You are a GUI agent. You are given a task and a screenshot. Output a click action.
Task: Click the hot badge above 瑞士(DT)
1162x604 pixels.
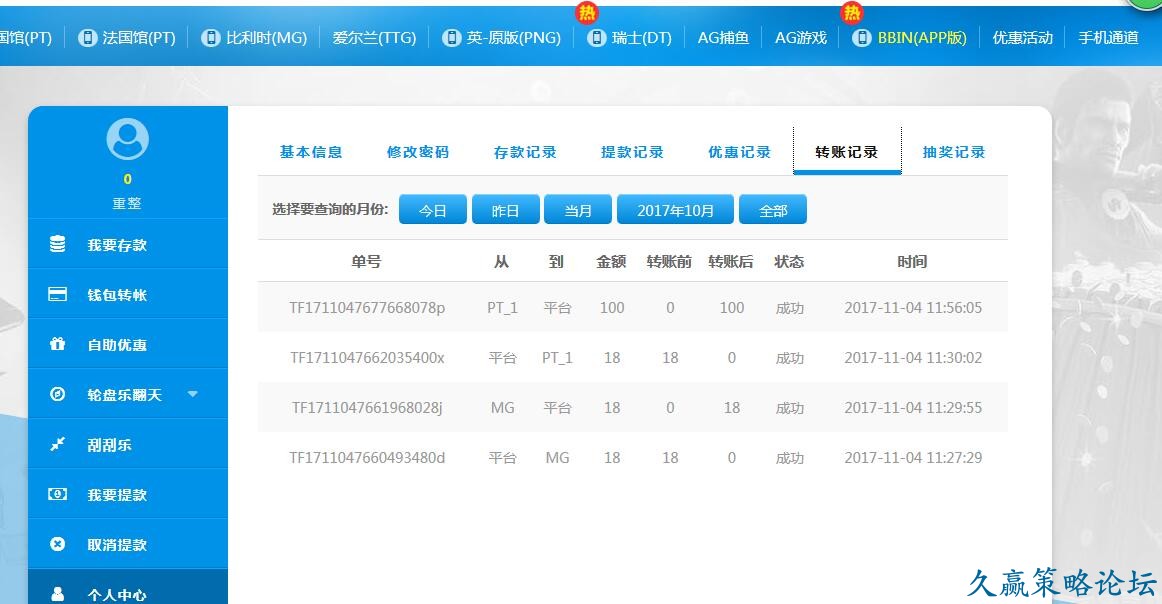pos(587,12)
